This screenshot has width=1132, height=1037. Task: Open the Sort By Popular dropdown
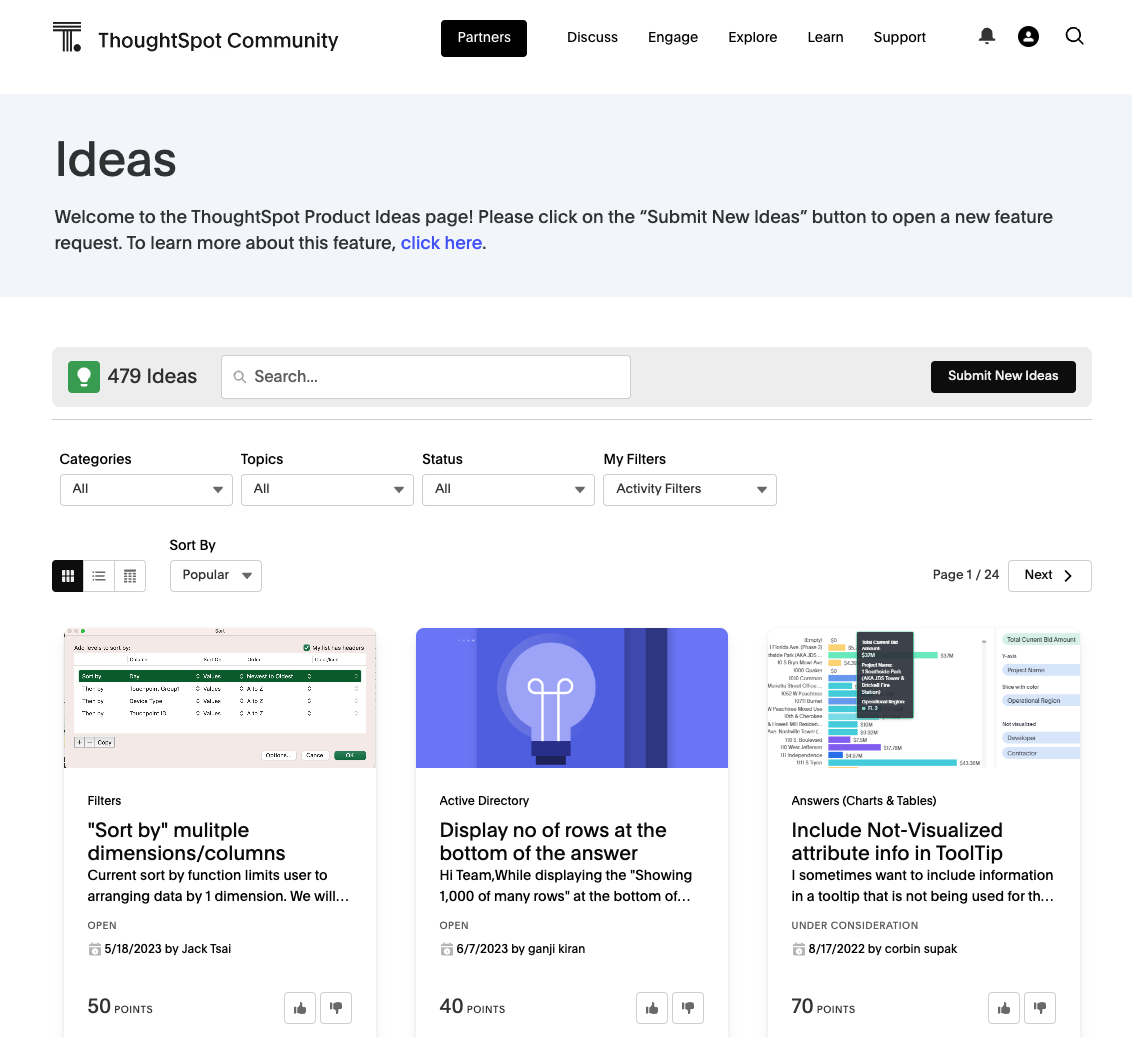pos(216,576)
